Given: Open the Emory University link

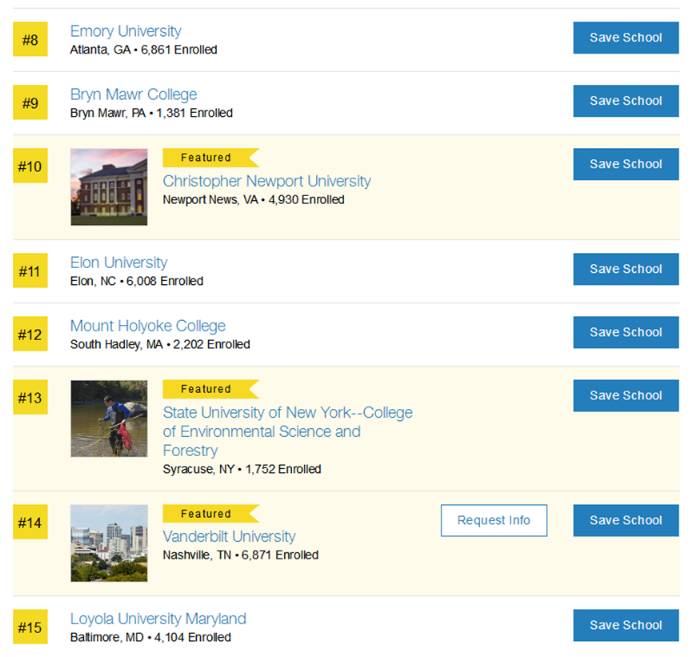Looking at the screenshot, I should 126,31.
